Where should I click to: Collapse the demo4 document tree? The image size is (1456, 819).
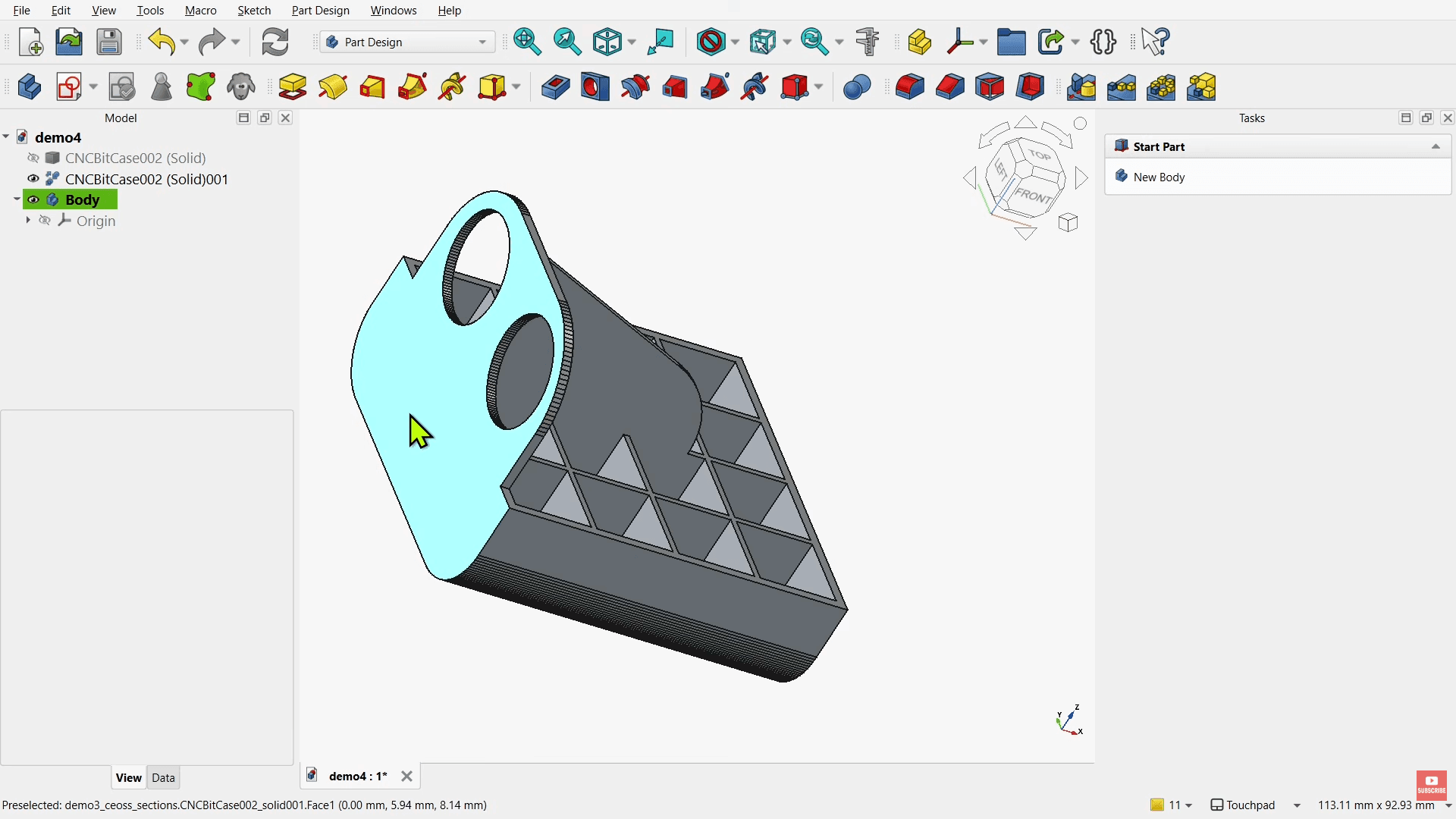tap(6, 136)
